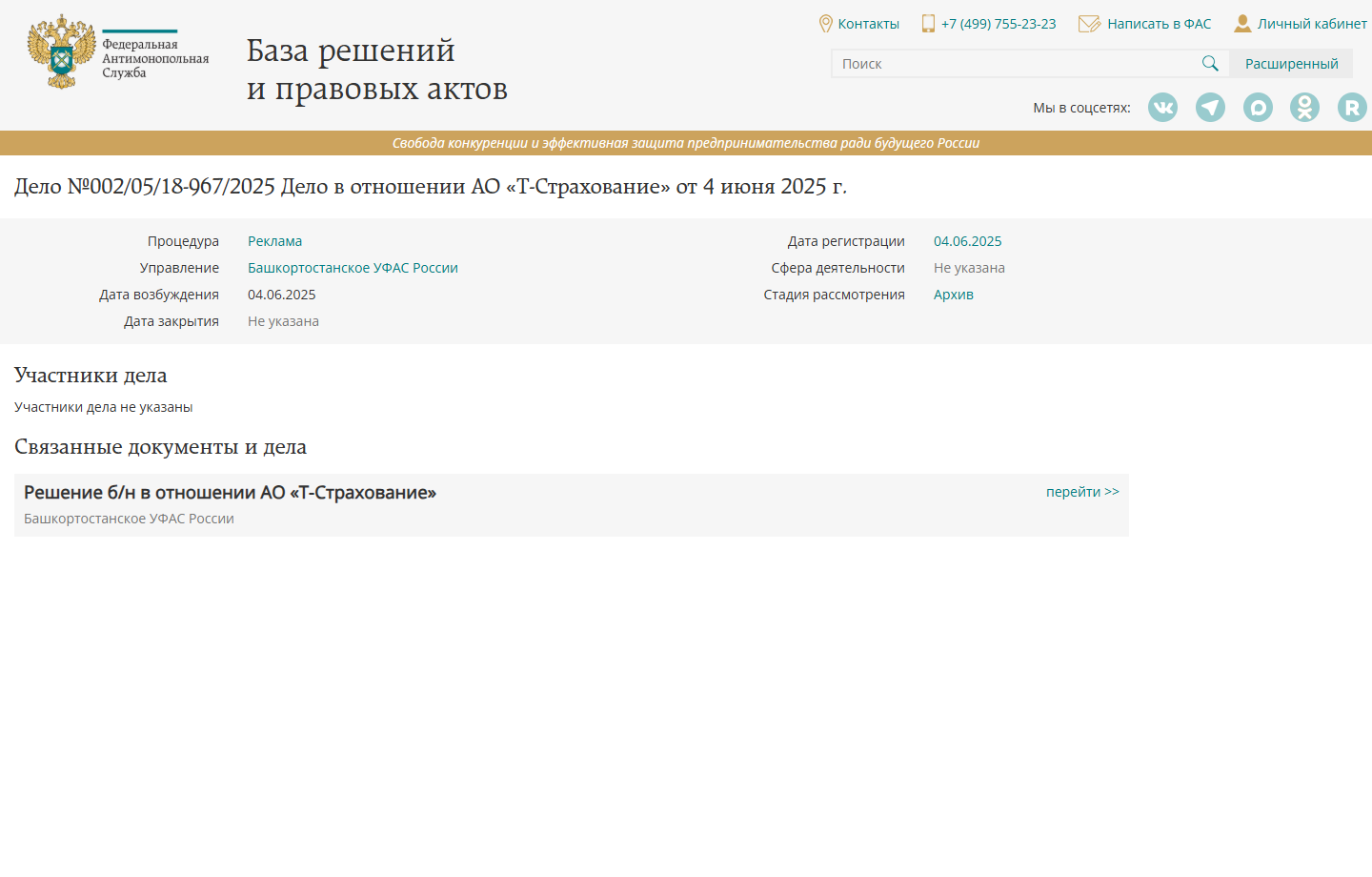Click the Связанные документы и дела heading

[160, 447]
